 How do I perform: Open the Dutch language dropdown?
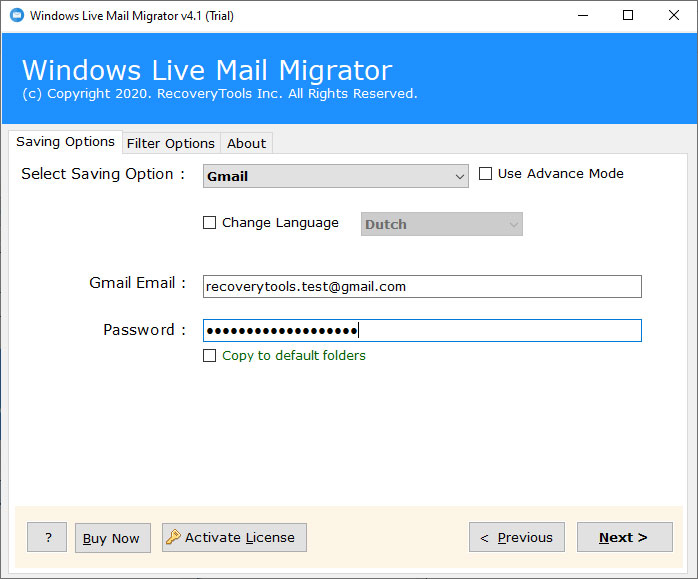(x=442, y=224)
